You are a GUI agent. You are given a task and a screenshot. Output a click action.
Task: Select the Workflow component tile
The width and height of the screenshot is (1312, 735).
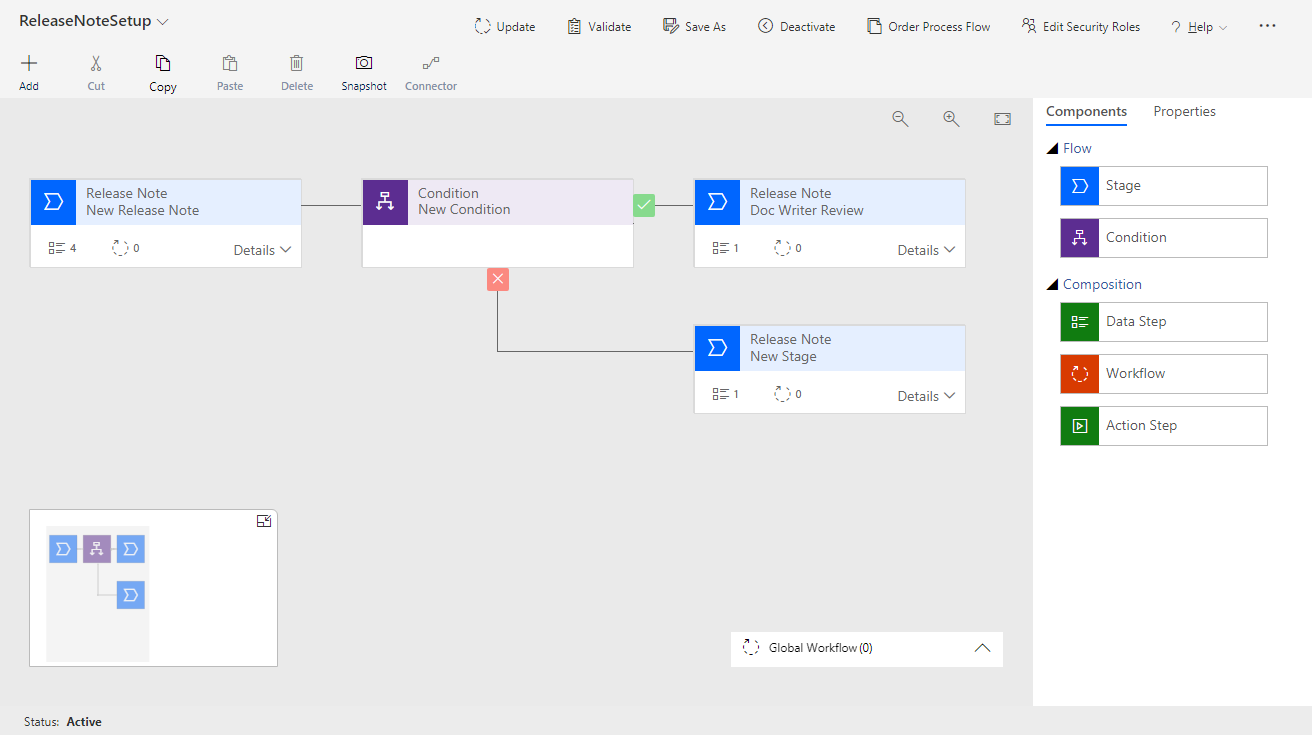tap(1163, 374)
